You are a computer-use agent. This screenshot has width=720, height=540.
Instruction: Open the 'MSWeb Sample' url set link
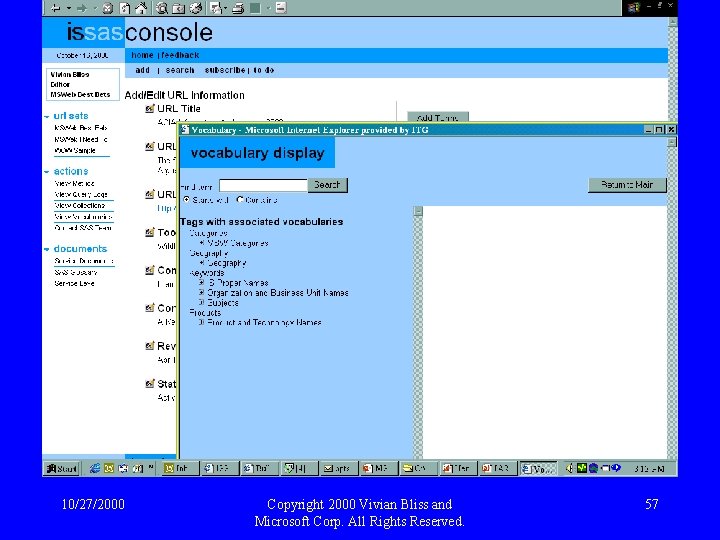pos(75,151)
